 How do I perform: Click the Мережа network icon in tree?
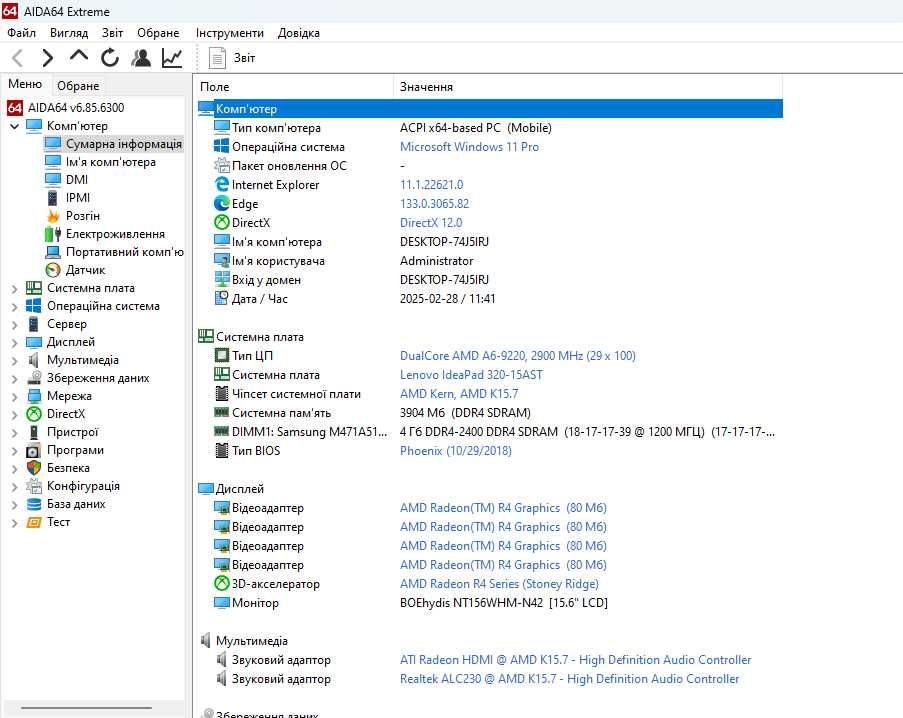coord(34,396)
